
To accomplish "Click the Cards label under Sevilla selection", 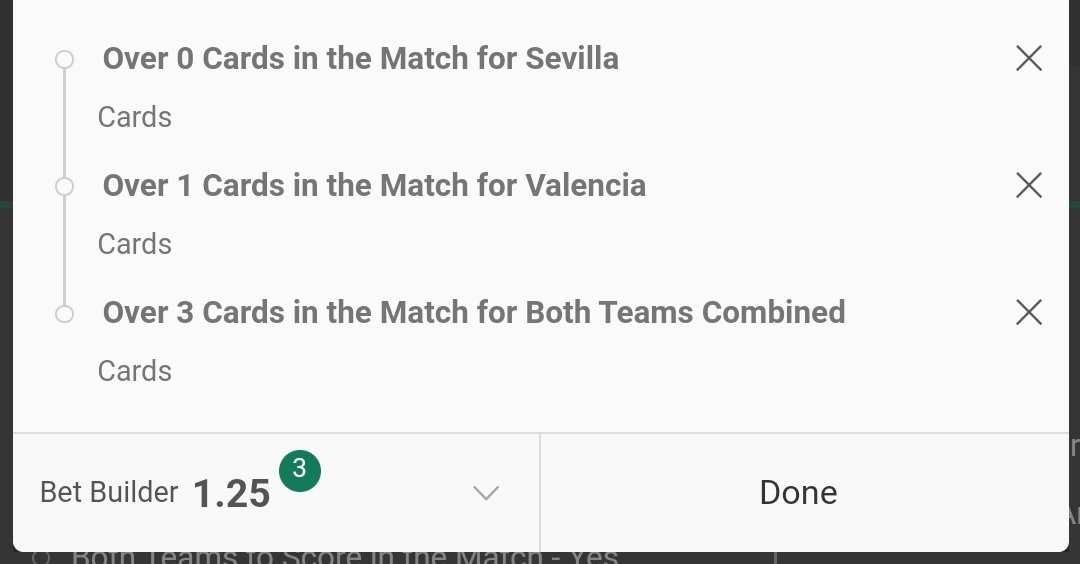I will pos(134,117).
